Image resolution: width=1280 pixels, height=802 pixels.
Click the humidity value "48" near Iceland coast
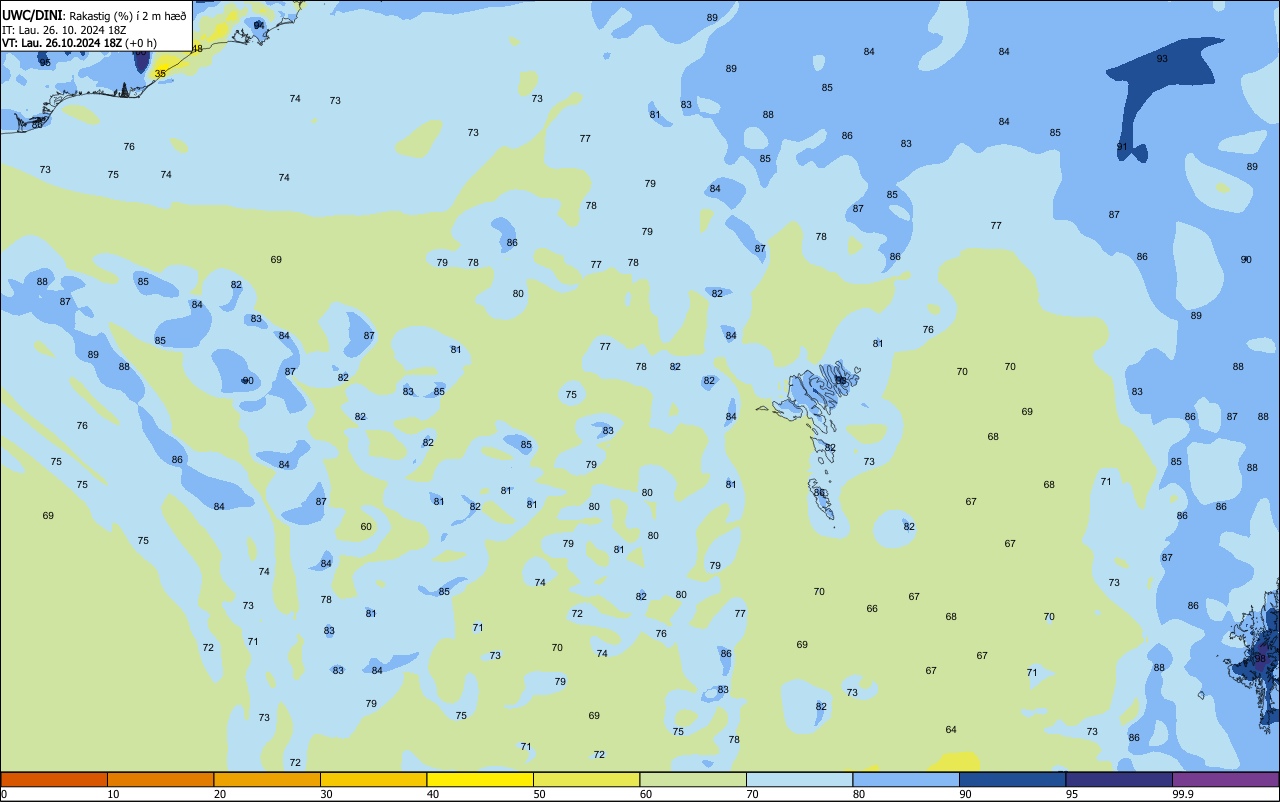(x=197, y=49)
